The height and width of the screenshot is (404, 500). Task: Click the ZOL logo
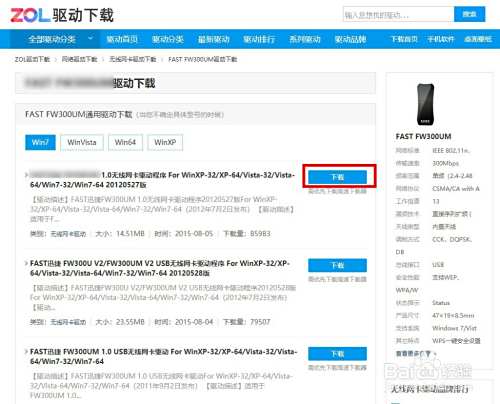[30, 15]
